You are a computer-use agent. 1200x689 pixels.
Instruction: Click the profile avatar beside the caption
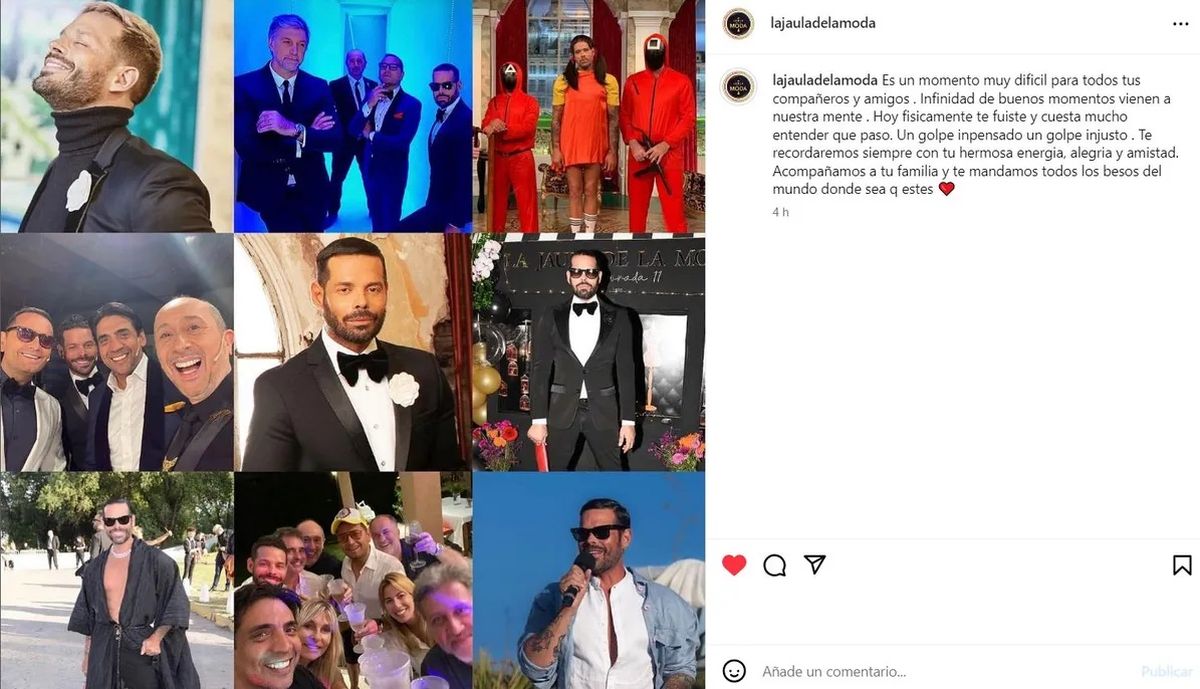[738, 86]
